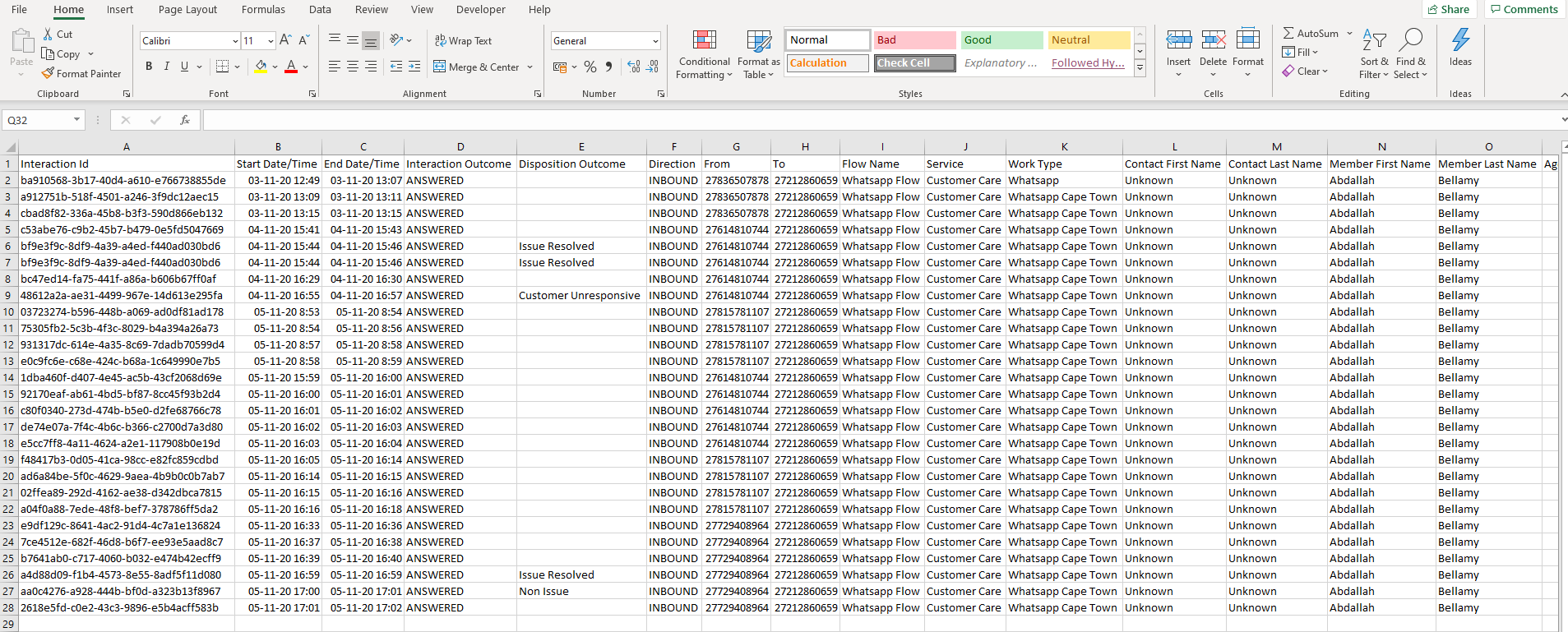Toggle Bold formatting
1568x632 pixels.
click(149, 67)
